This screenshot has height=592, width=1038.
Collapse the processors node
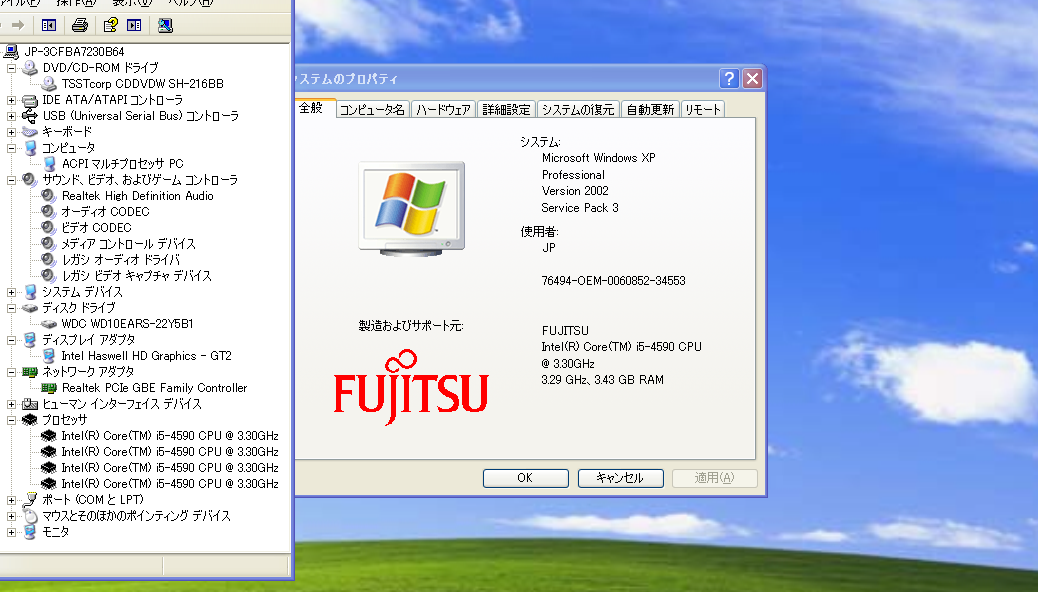pos(11,420)
